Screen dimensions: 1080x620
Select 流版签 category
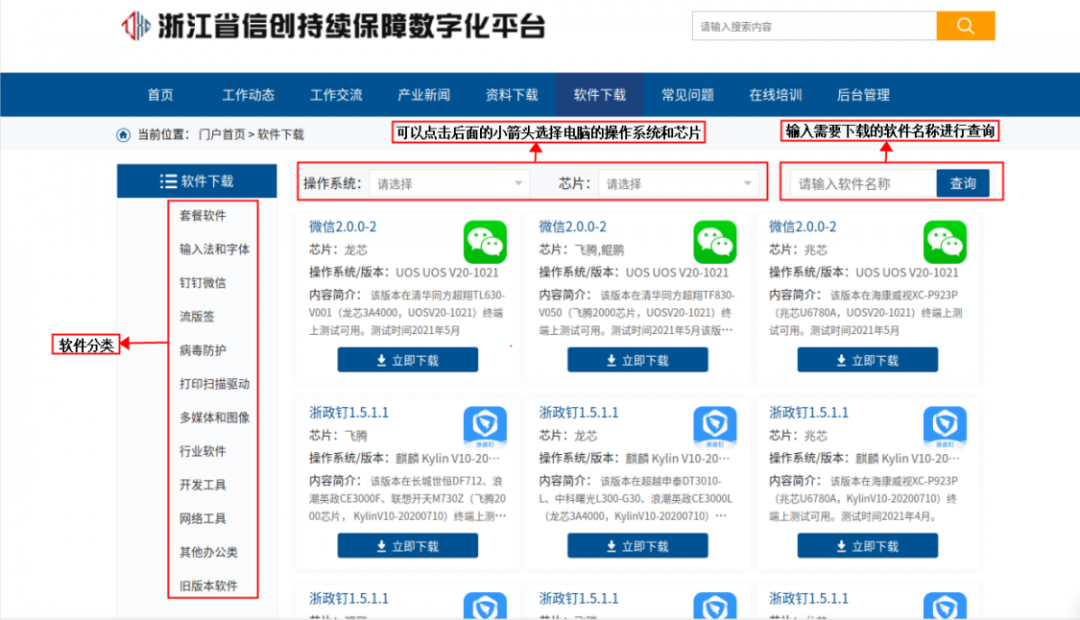[197, 317]
